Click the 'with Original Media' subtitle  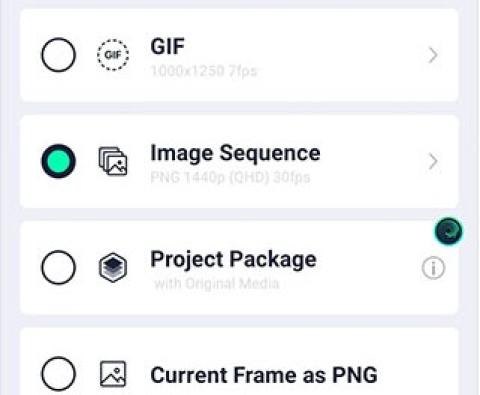pos(217,284)
